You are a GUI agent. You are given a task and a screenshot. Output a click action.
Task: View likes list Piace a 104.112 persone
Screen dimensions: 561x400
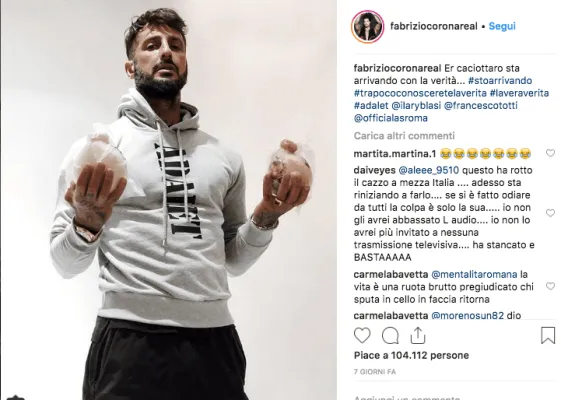point(411,355)
